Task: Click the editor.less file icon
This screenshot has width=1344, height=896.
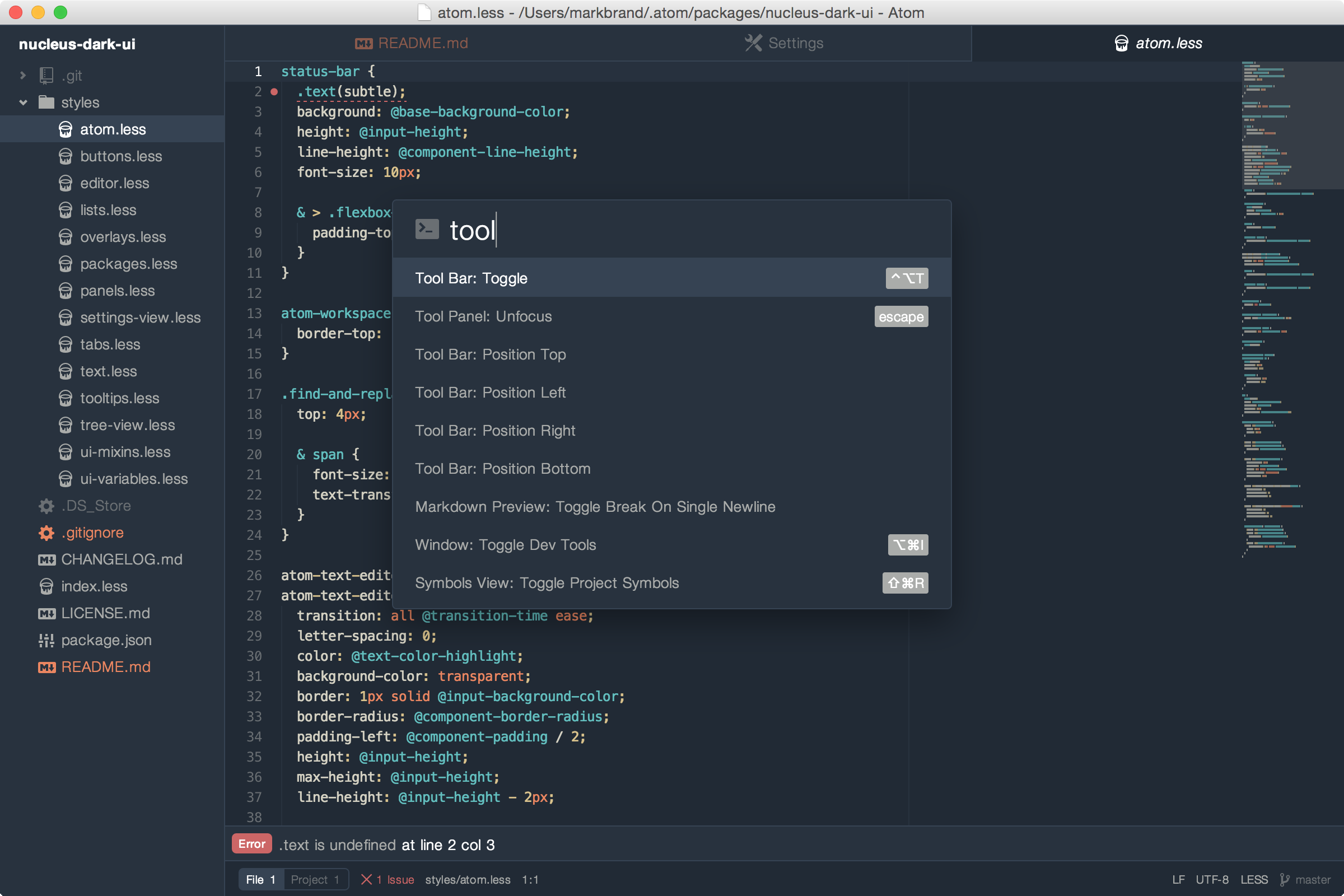Action: point(66,184)
